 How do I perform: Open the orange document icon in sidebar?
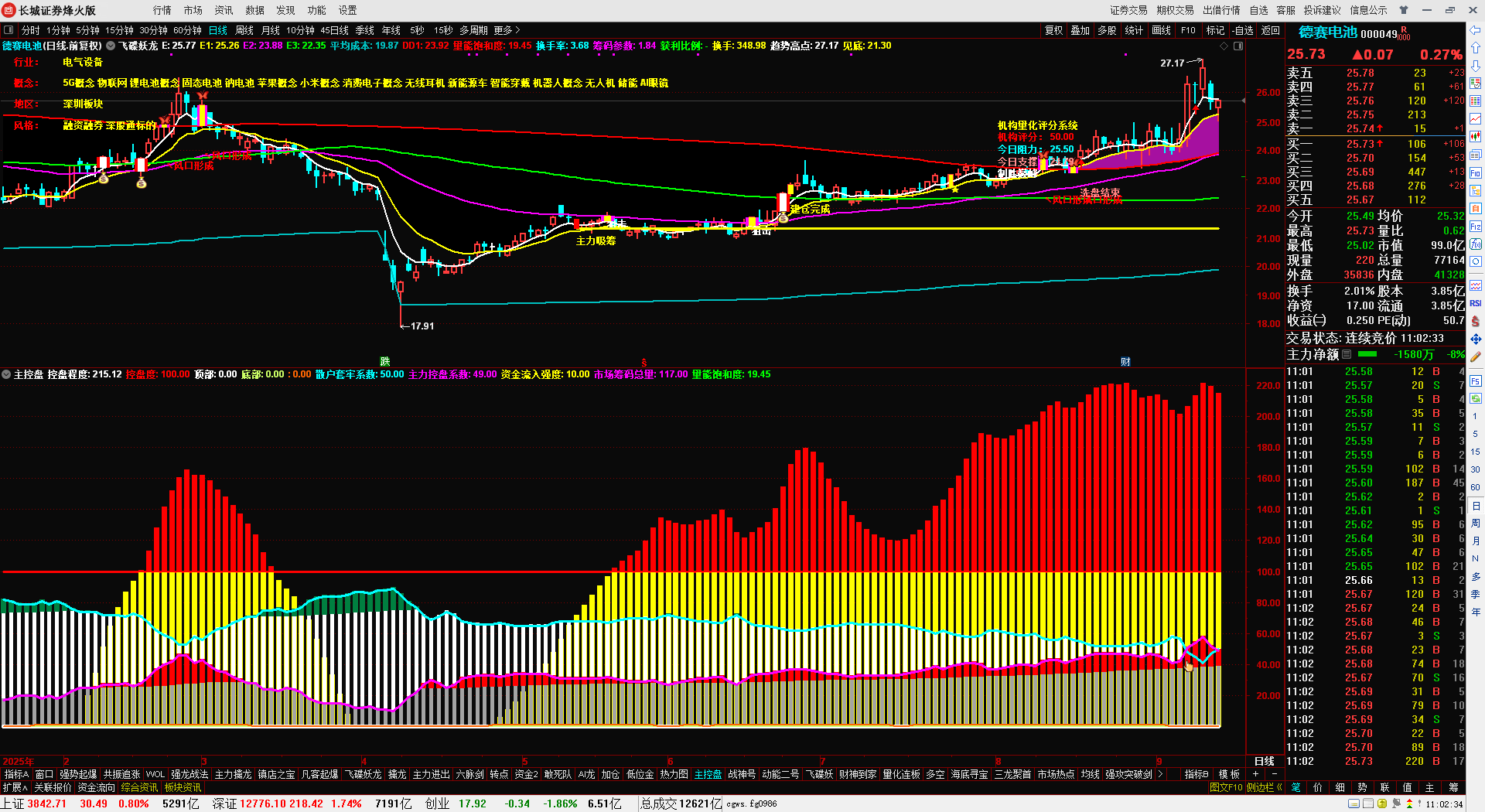pyautogui.click(x=1476, y=208)
